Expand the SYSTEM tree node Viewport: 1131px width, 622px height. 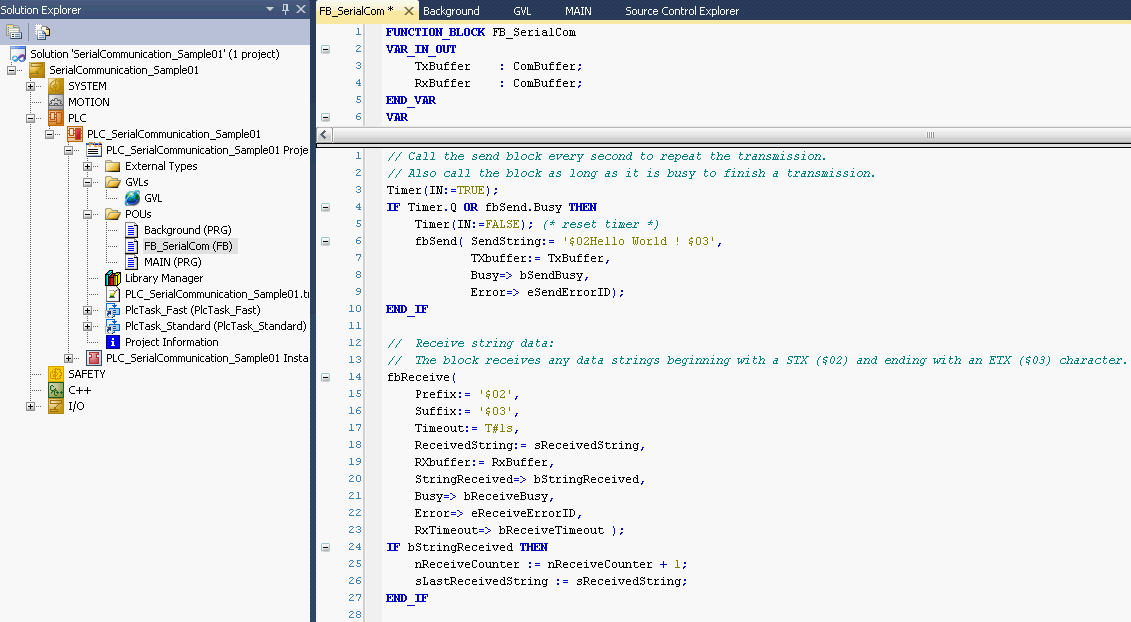point(30,87)
